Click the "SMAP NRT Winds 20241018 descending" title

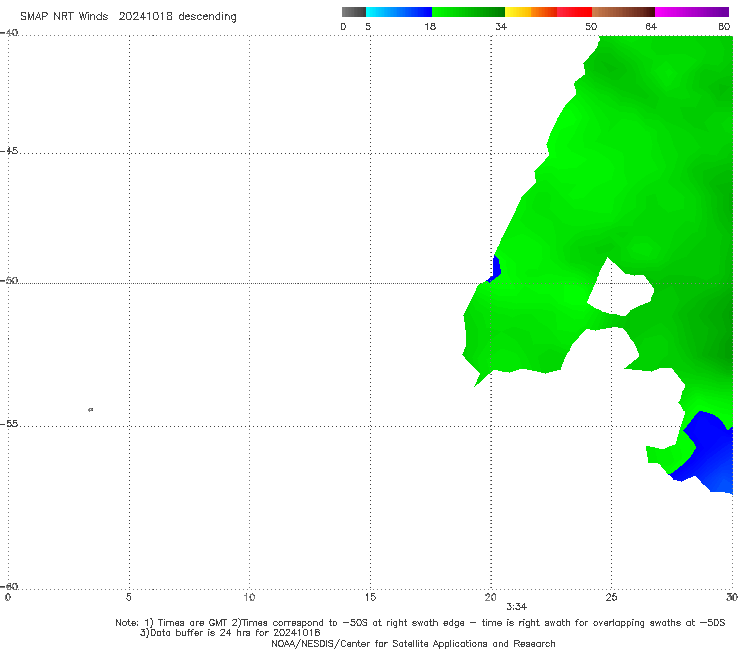[x=128, y=16]
